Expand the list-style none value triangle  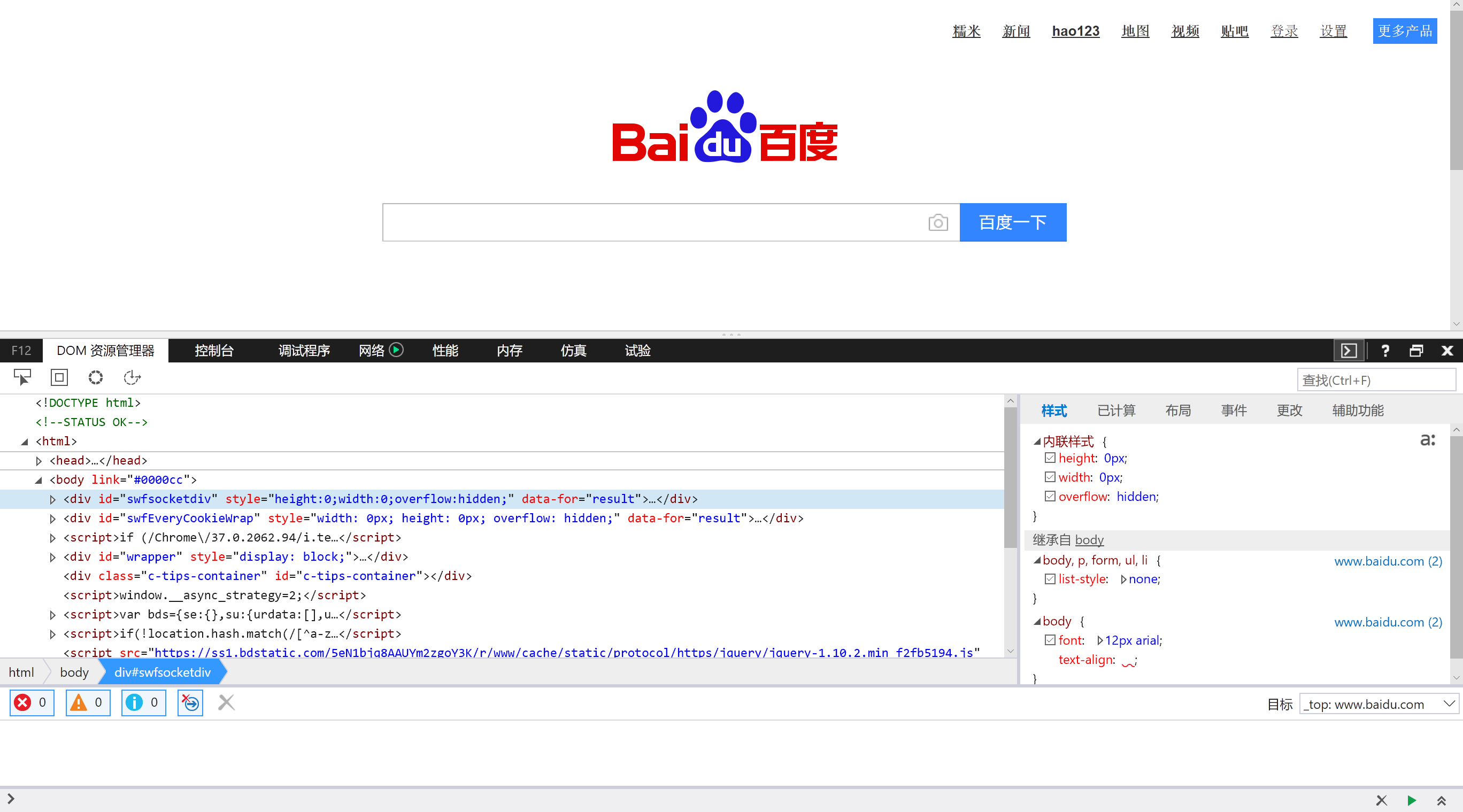point(1123,579)
